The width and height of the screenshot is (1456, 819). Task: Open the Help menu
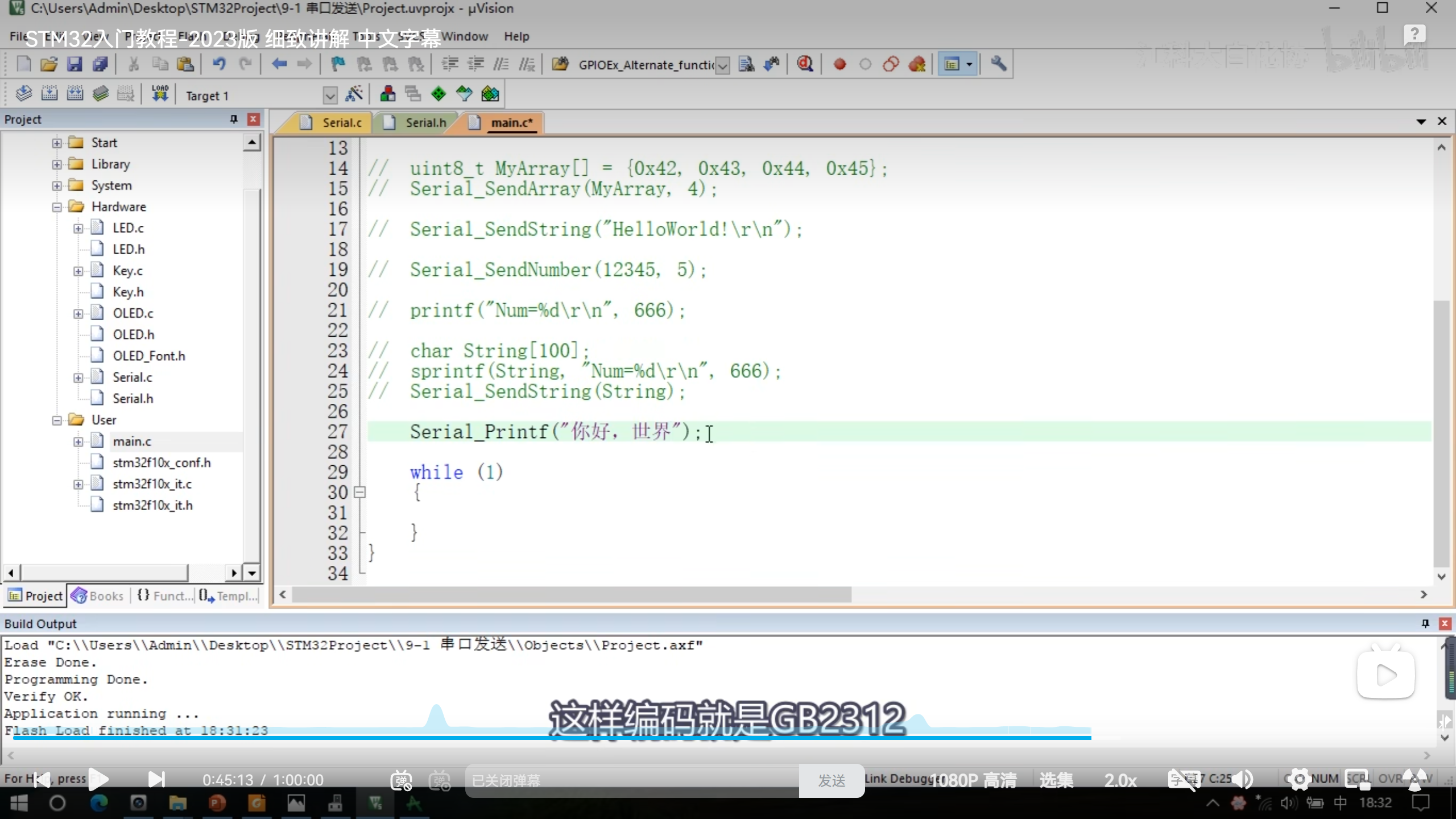pyautogui.click(x=516, y=36)
